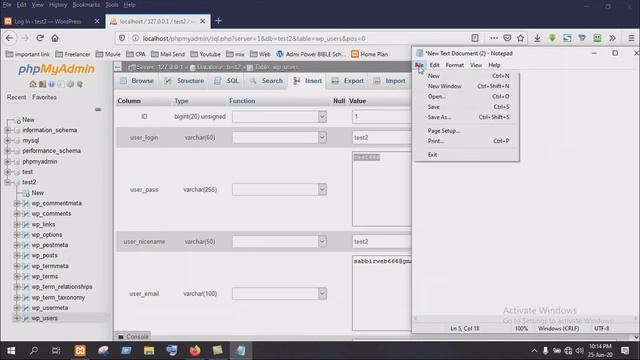The width and height of the screenshot is (640, 360).
Task: Open the XAMPP icon in the taskbar
Action: [80, 350]
